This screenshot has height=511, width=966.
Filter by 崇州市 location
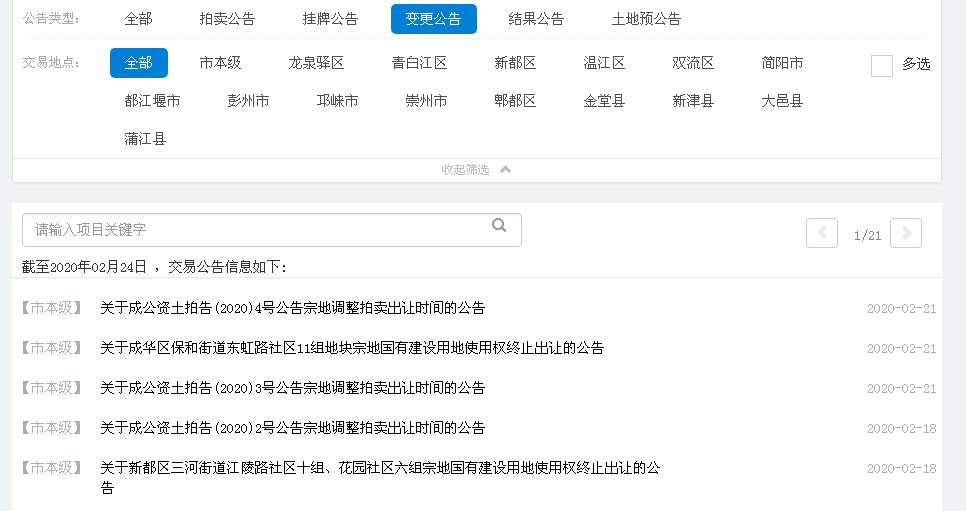click(426, 101)
